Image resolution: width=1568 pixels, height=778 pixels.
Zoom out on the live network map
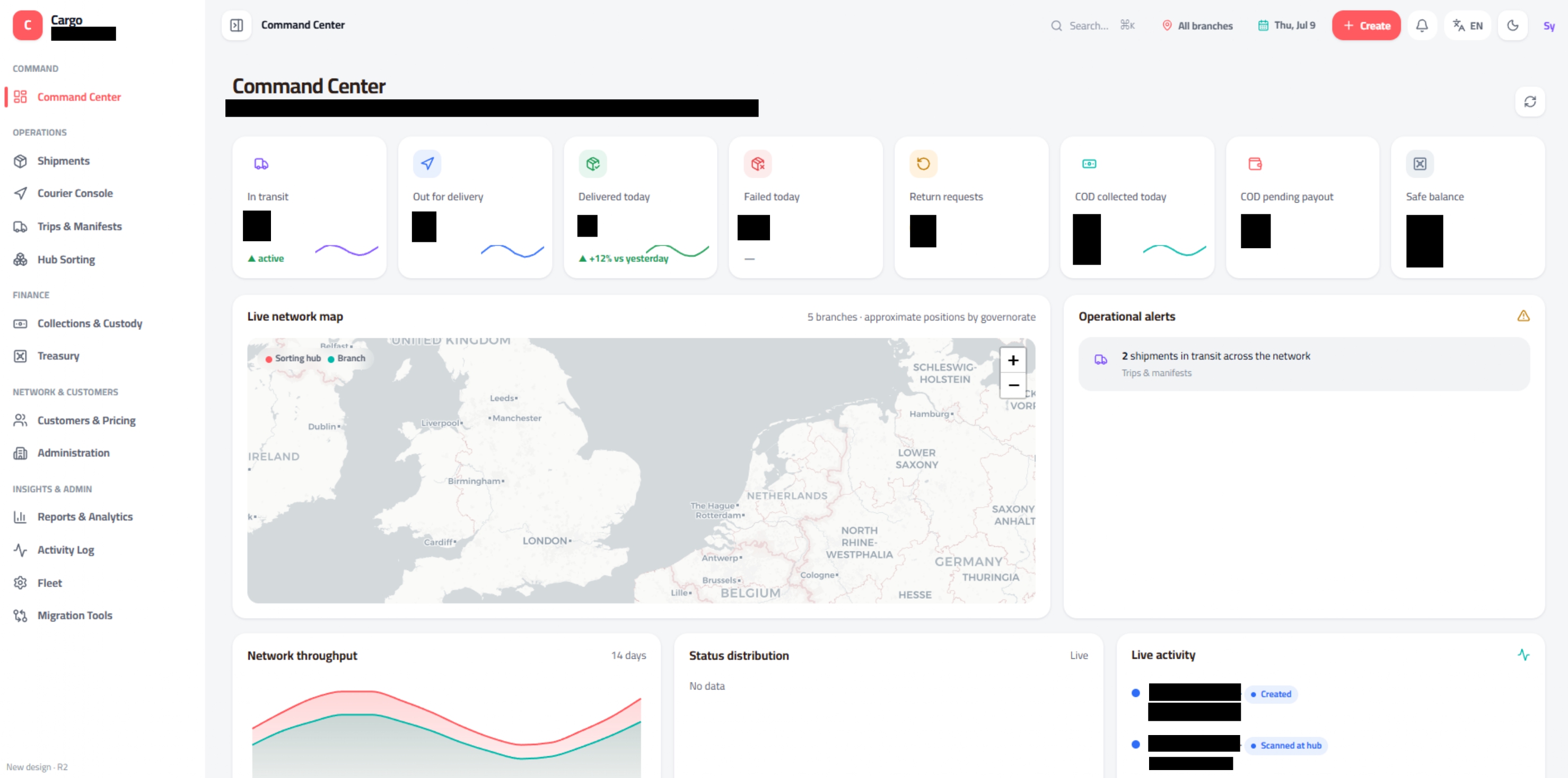tap(1012, 386)
